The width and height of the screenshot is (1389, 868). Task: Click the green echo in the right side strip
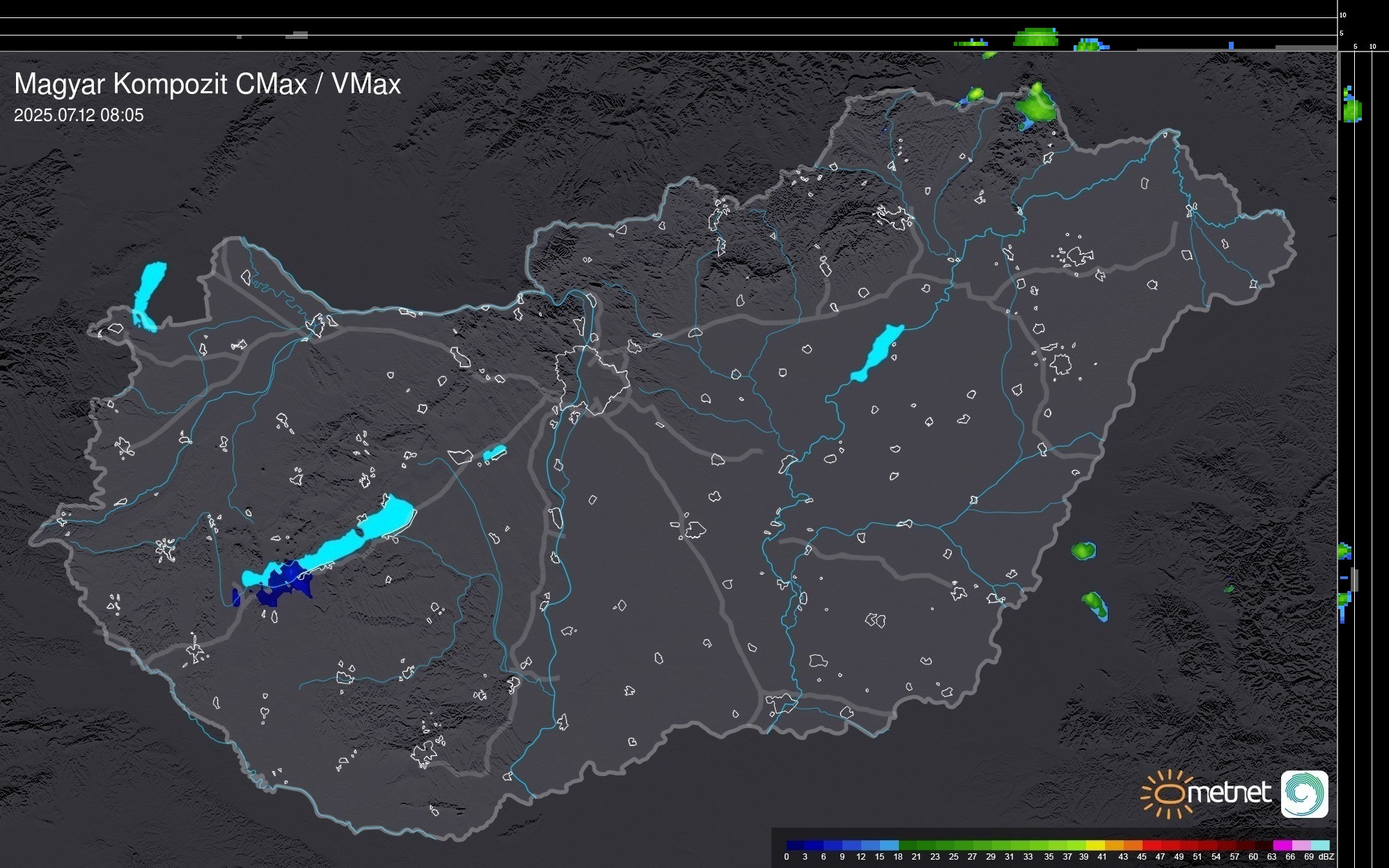[x=1351, y=109]
